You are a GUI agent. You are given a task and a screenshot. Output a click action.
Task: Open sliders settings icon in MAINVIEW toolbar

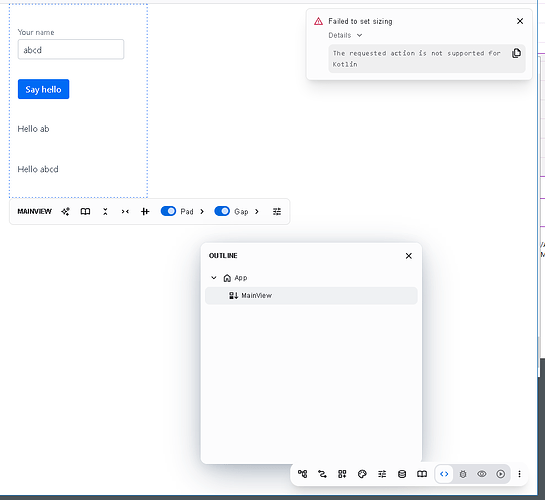[x=277, y=211]
